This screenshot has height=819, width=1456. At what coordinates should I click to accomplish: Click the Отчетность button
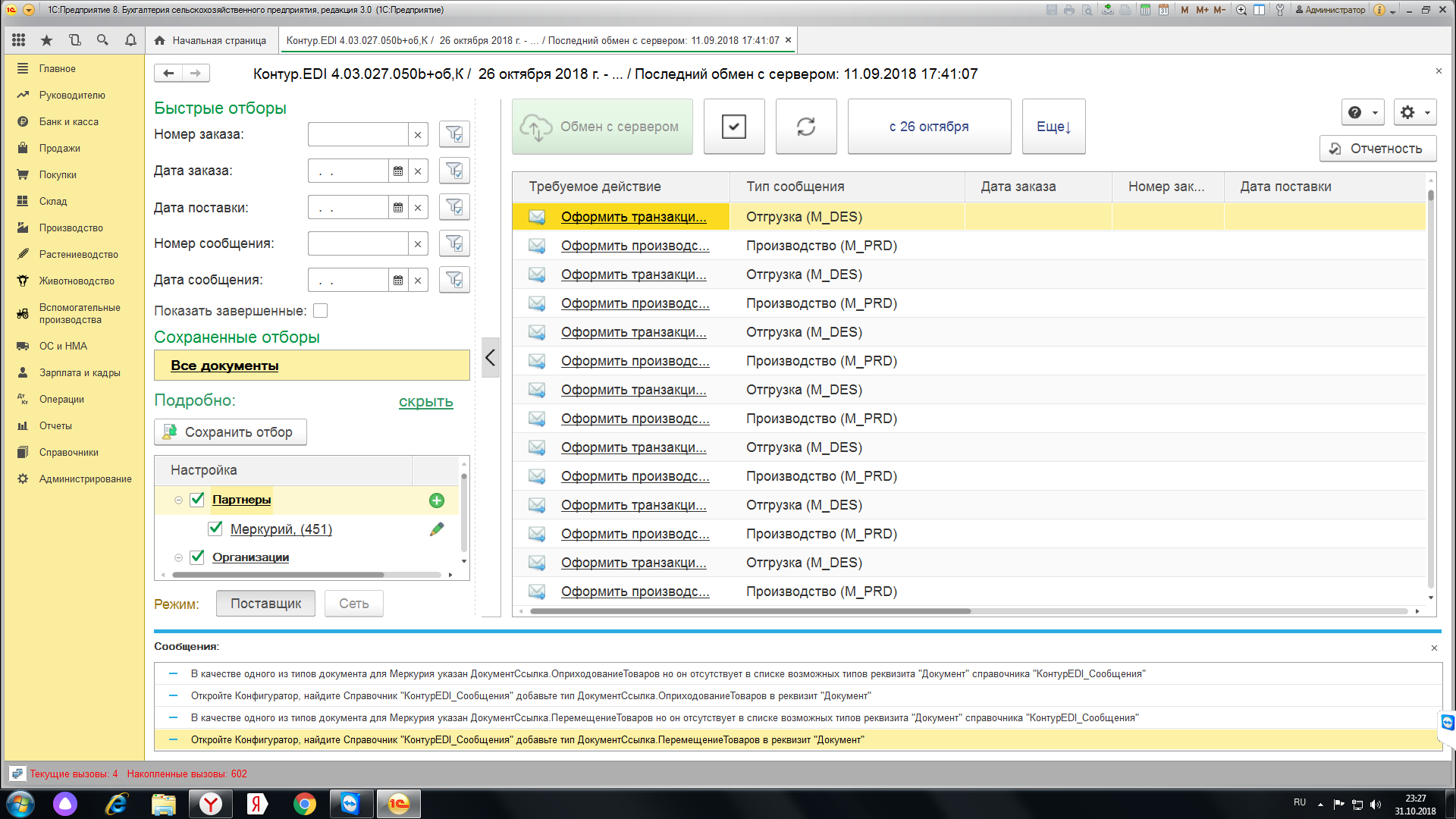[1378, 149]
